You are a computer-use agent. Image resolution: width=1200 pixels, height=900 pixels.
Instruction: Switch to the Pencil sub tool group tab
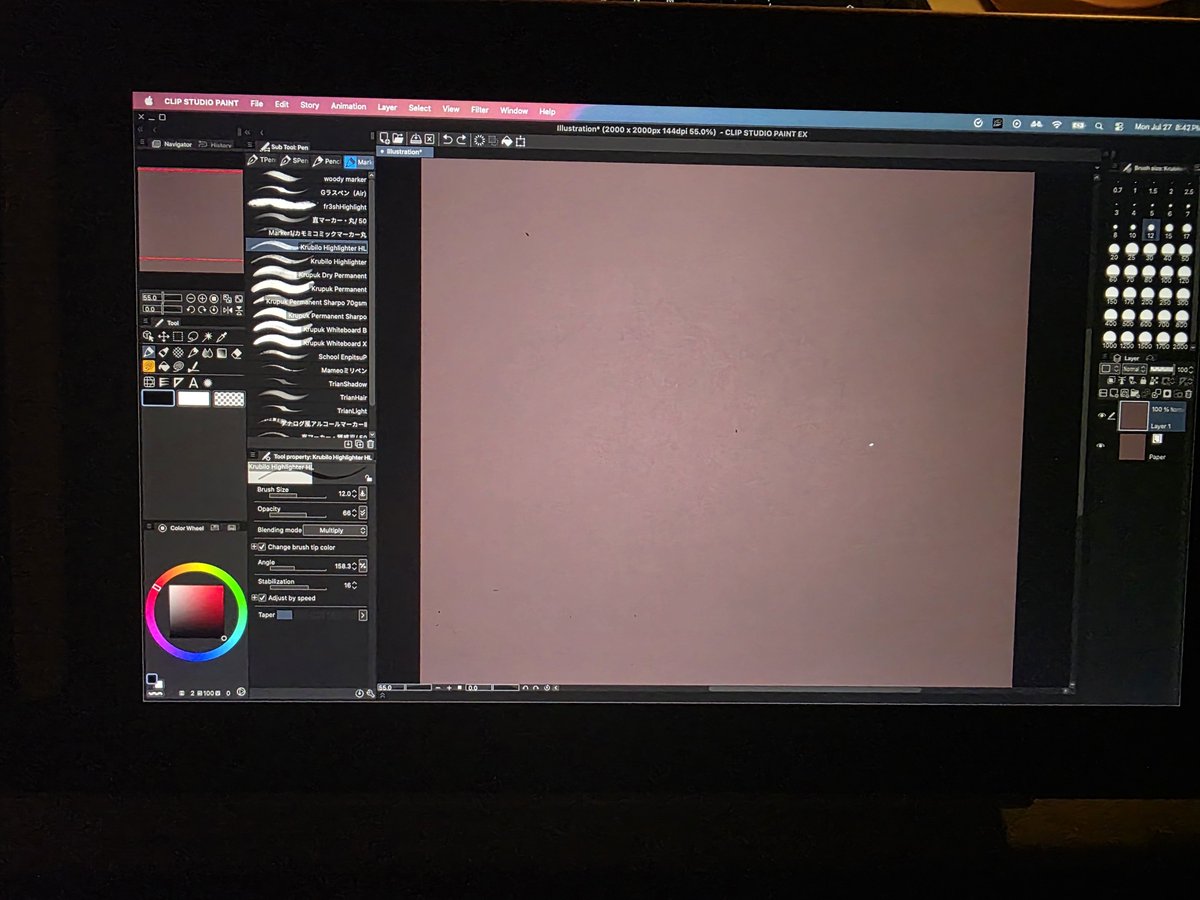coord(328,161)
